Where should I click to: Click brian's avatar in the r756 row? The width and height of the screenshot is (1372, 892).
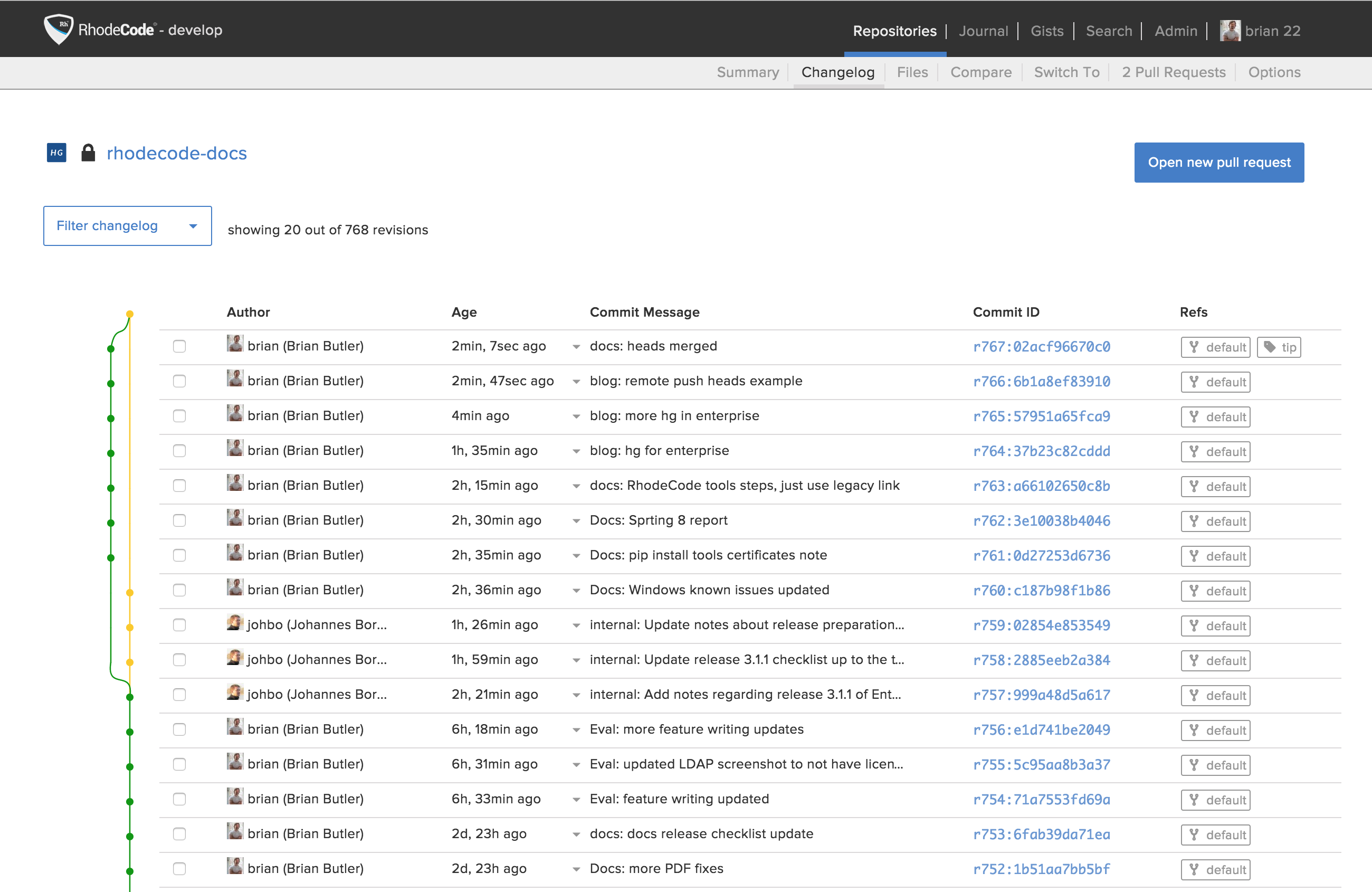pos(235,727)
